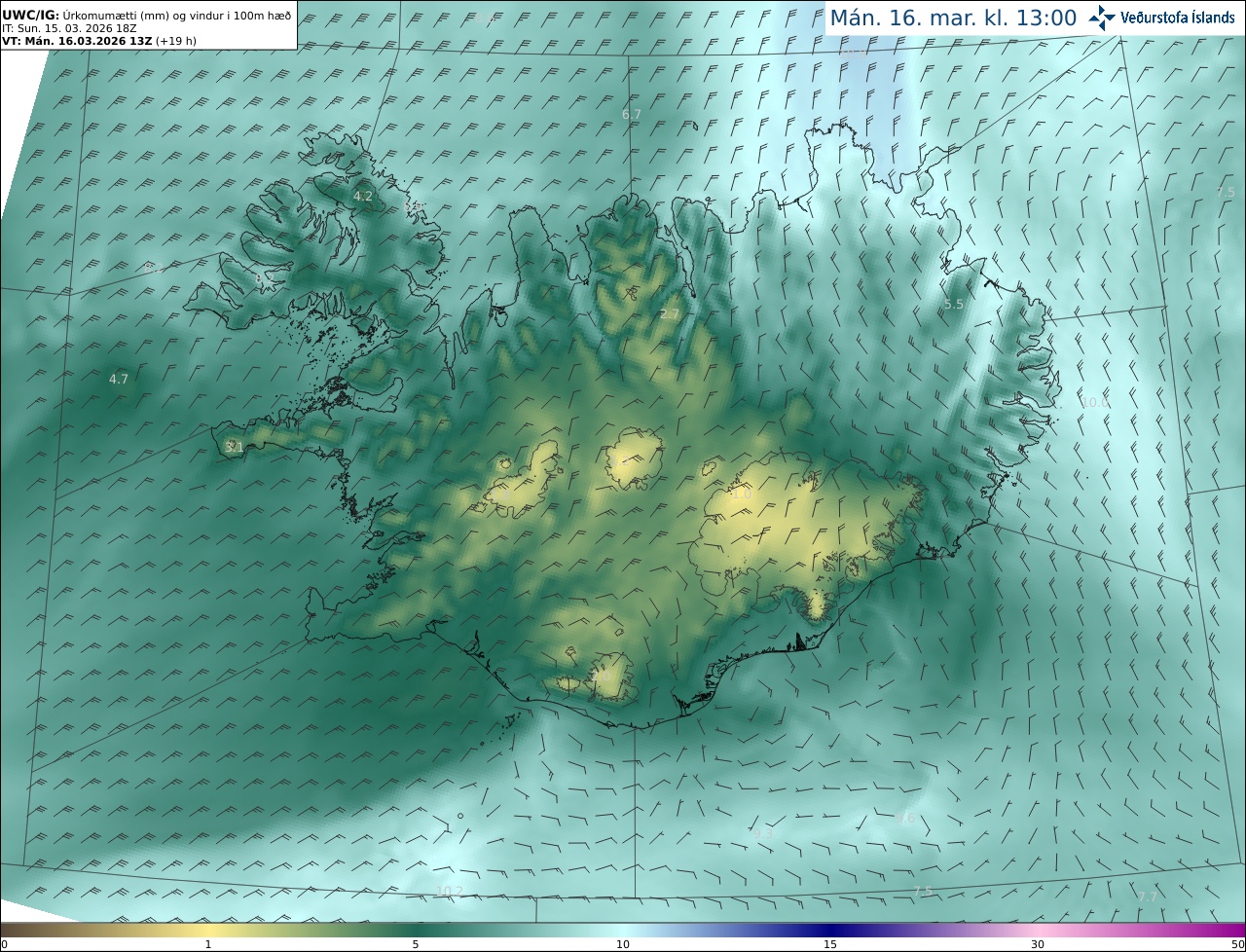Pick the pink colorbar shade at 30

point(1038,930)
